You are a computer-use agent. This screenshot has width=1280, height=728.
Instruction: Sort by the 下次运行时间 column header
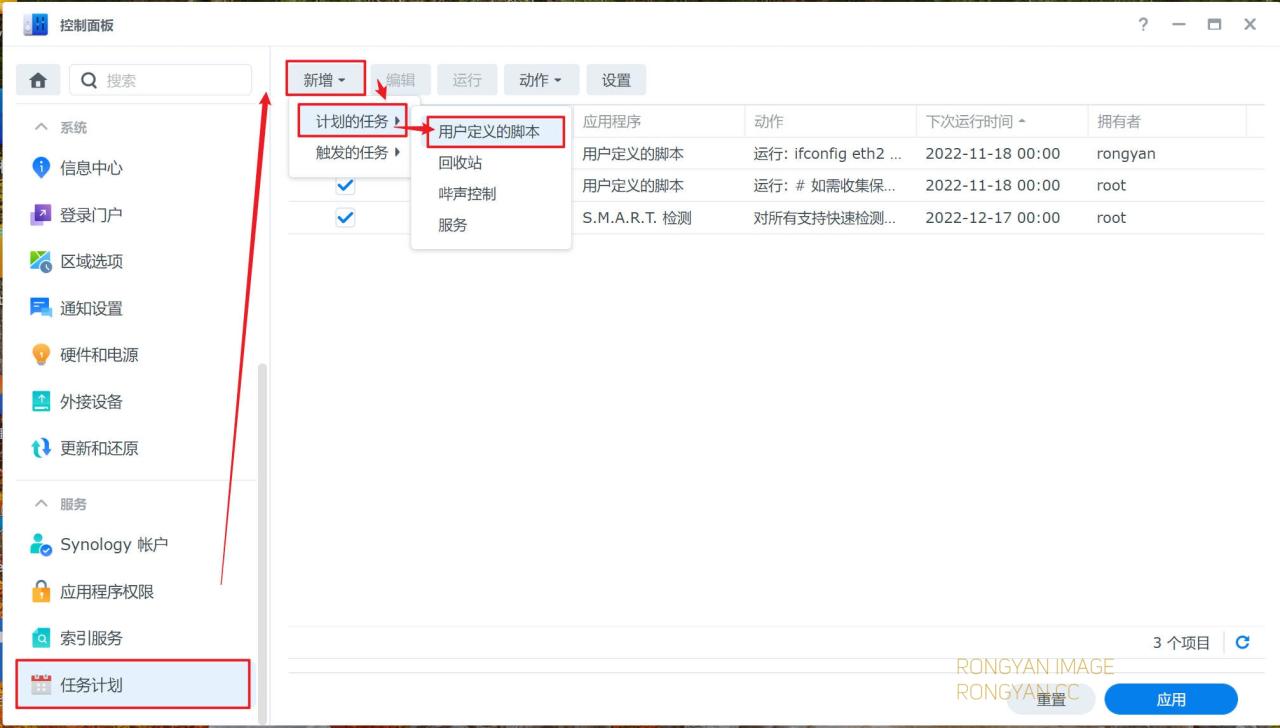click(x=1000, y=122)
